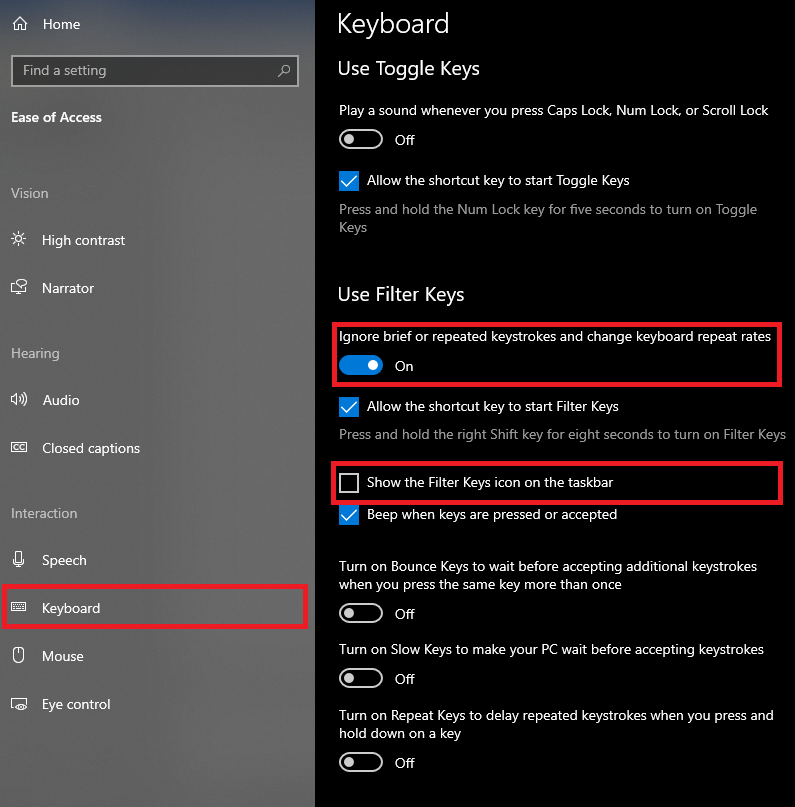Click the Keyboard page title

pyautogui.click(x=393, y=24)
